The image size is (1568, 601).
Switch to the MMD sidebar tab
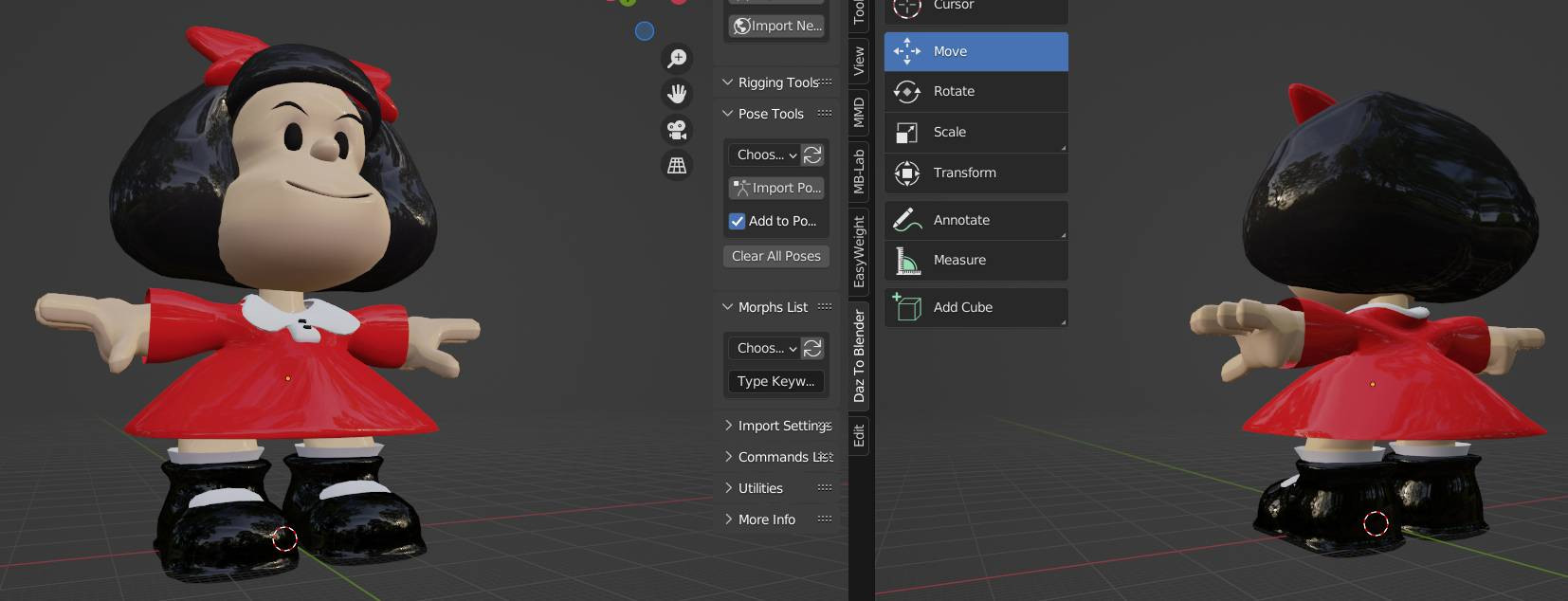[859, 112]
